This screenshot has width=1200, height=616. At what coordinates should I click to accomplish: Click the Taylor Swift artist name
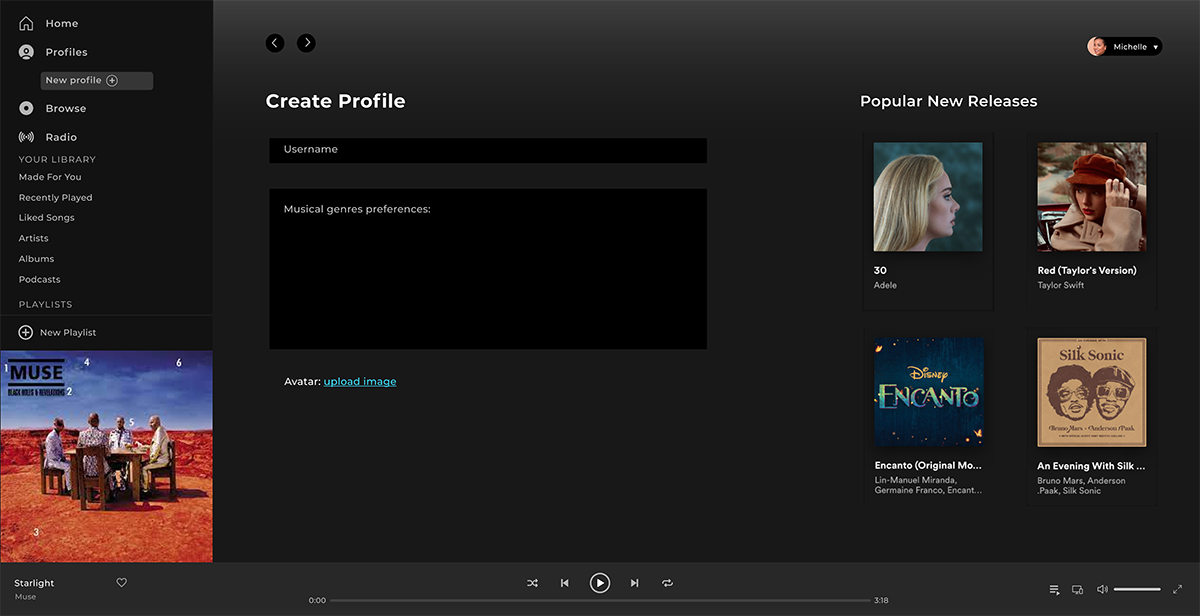click(x=1061, y=285)
